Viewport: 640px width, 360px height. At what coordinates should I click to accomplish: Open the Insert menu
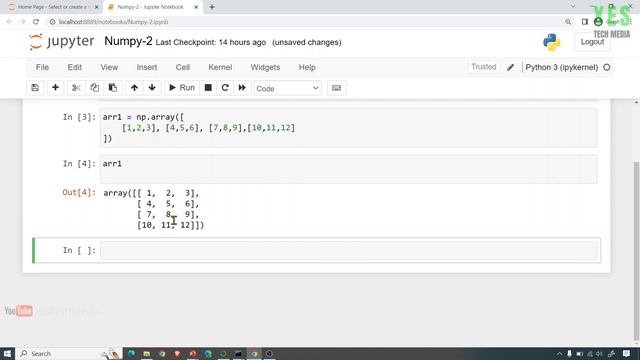pyautogui.click(x=147, y=67)
